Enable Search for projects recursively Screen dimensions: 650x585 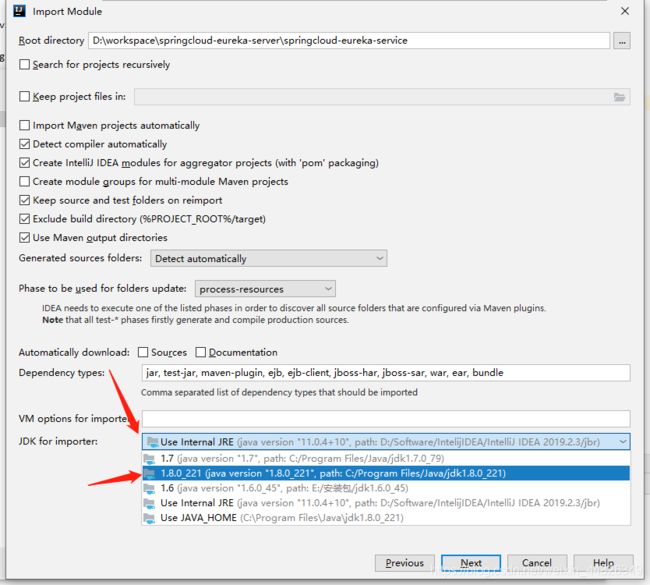[25, 65]
